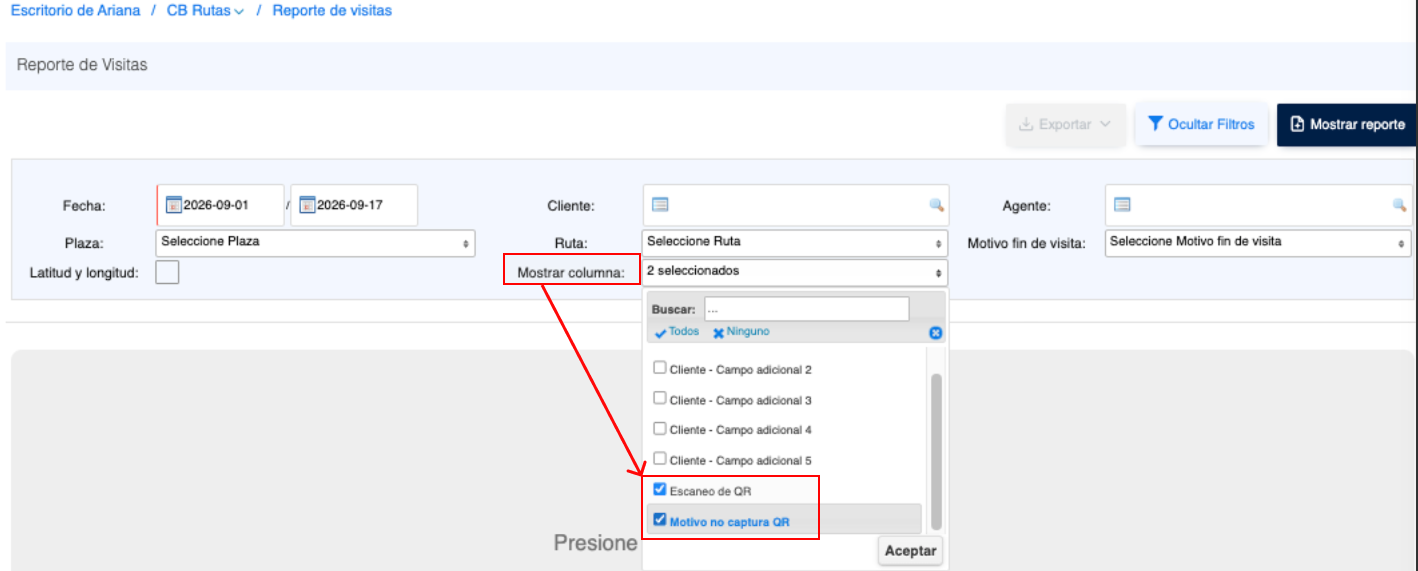Click the Agente search magnifier icon
The image size is (1418, 571).
point(1399,205)
